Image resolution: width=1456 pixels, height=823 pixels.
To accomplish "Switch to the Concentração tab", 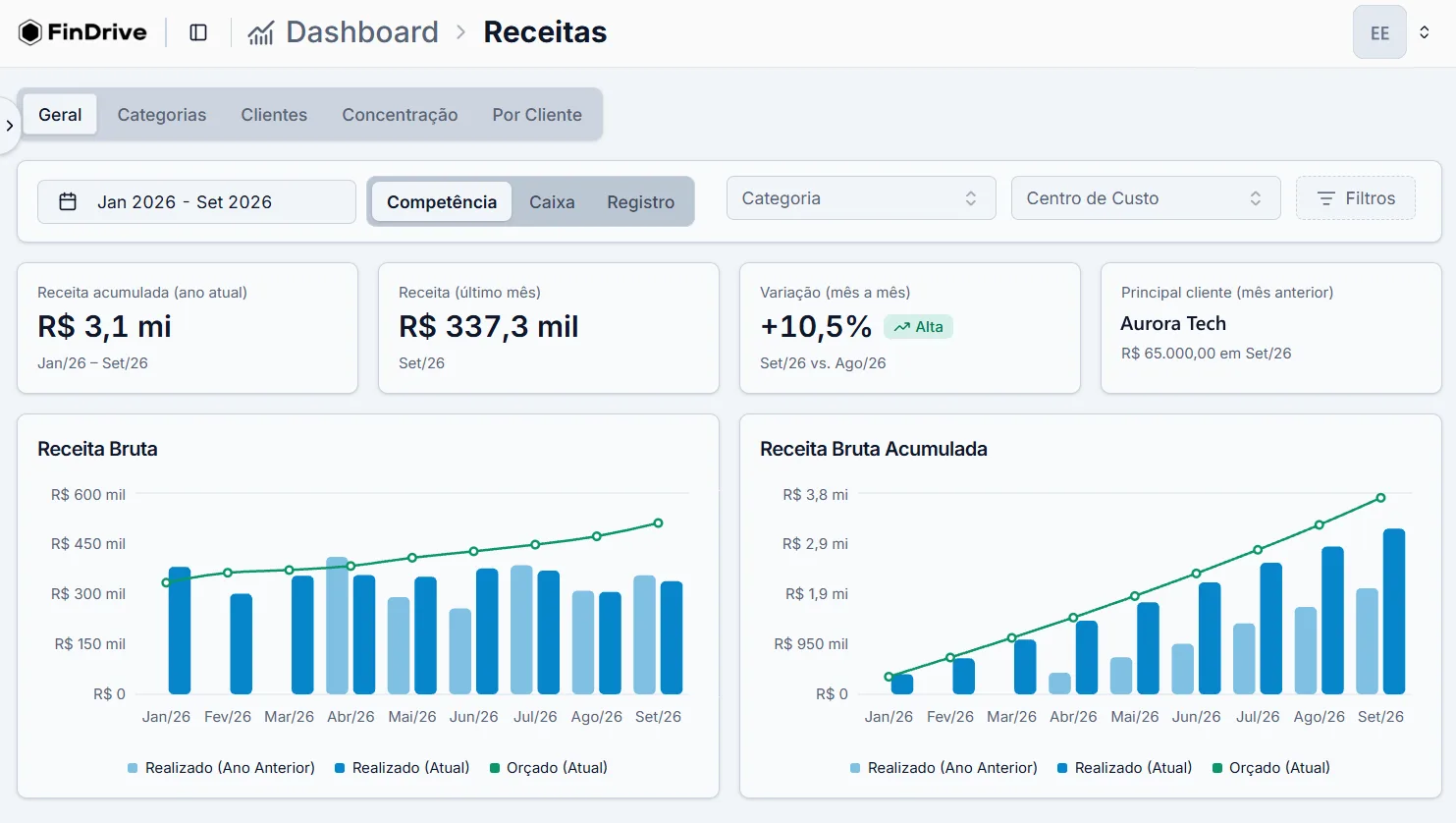I will 400,115.
